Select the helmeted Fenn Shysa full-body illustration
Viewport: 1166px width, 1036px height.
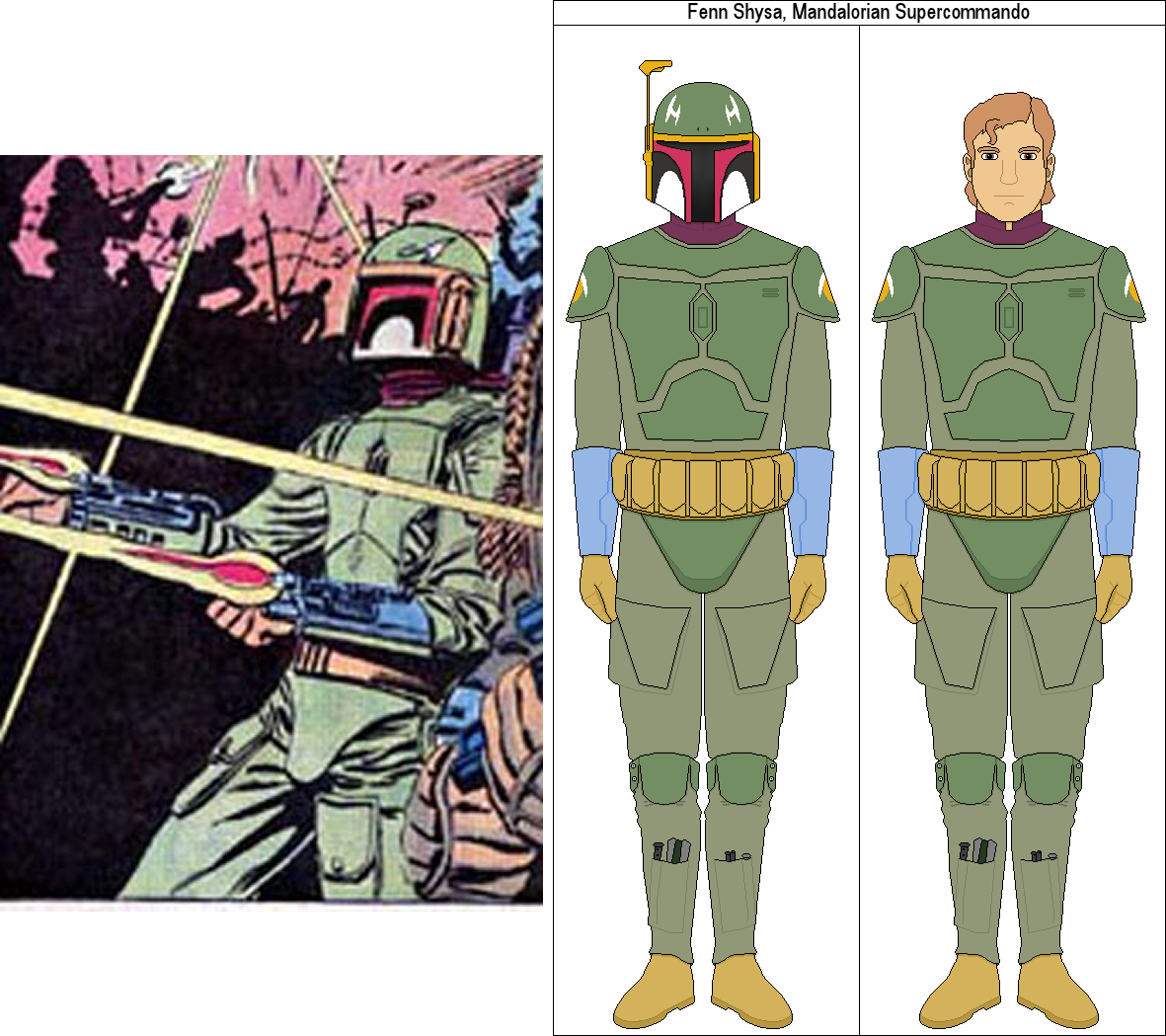703,544
